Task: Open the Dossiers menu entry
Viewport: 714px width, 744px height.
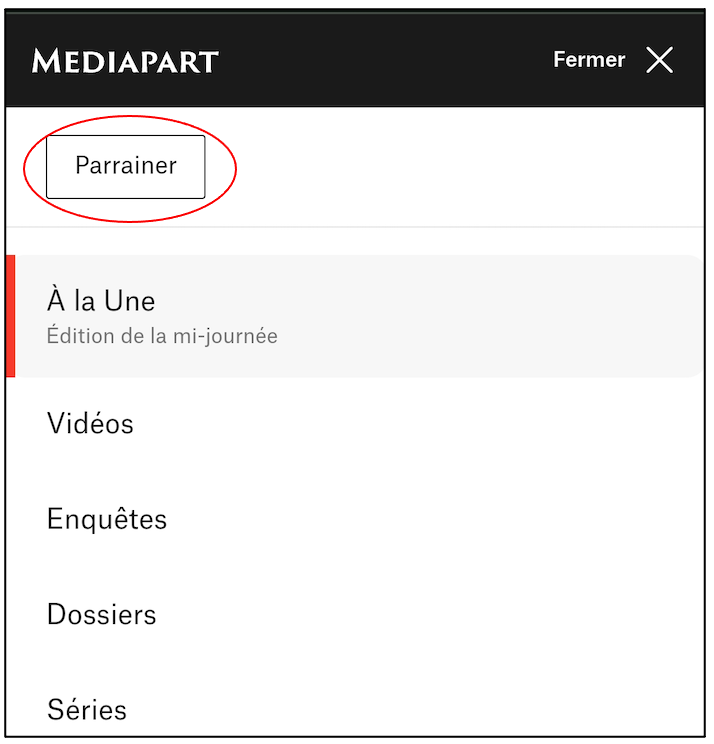Action: [x=102, y=614]
